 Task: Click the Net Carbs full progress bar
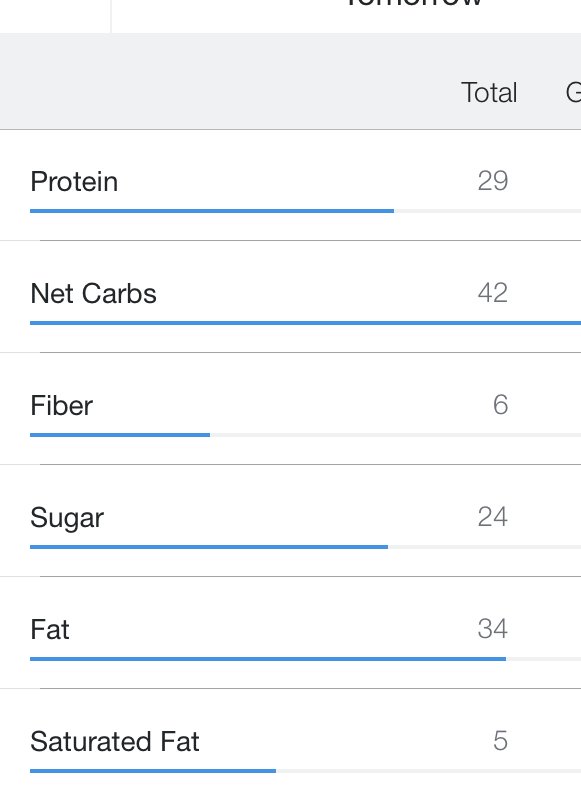pyautogui.click(x=305, y=323)
